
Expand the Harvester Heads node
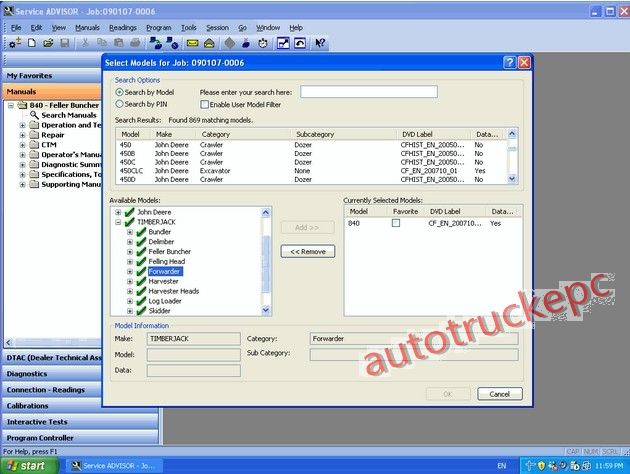point(130,291)
